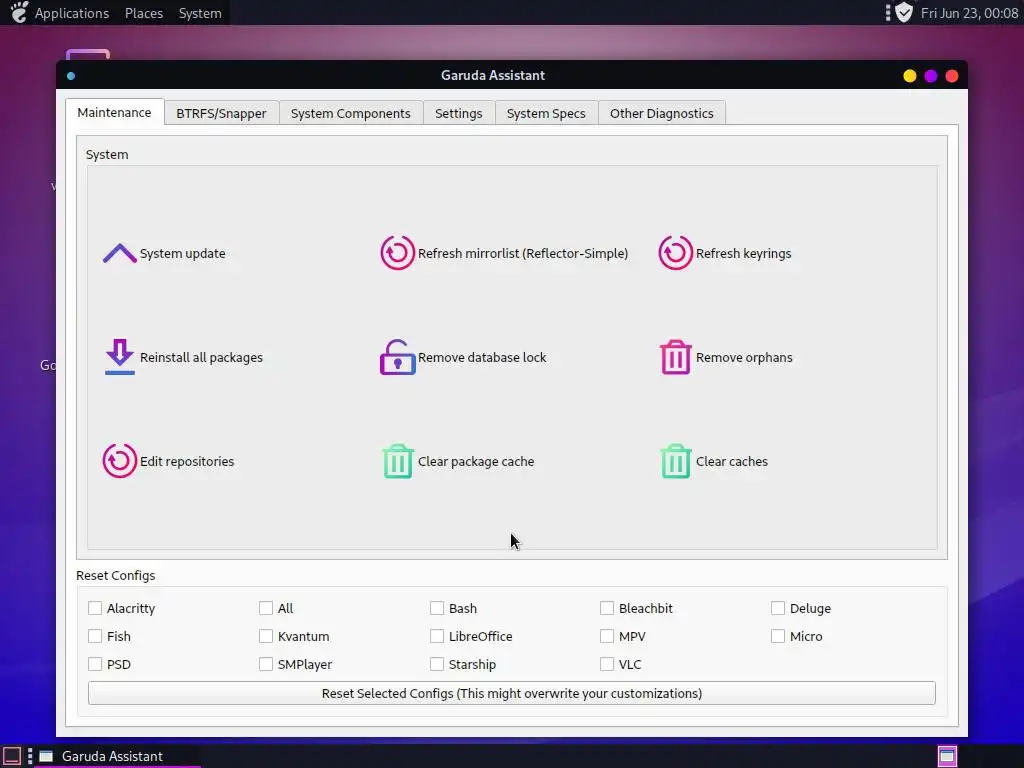Click the Remove database lock padlock icon

click(x=397, y=357)
